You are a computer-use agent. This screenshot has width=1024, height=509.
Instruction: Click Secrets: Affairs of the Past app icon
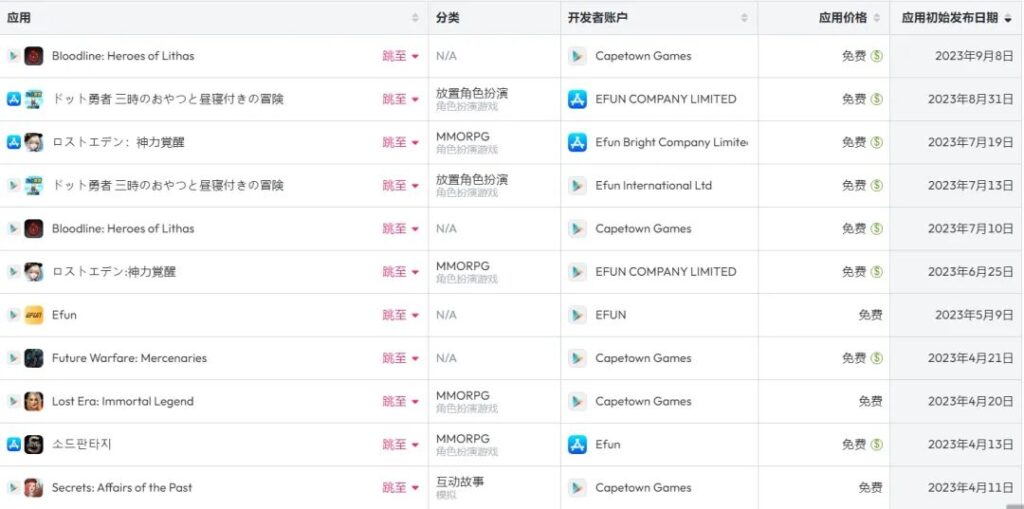click(34, 487)
